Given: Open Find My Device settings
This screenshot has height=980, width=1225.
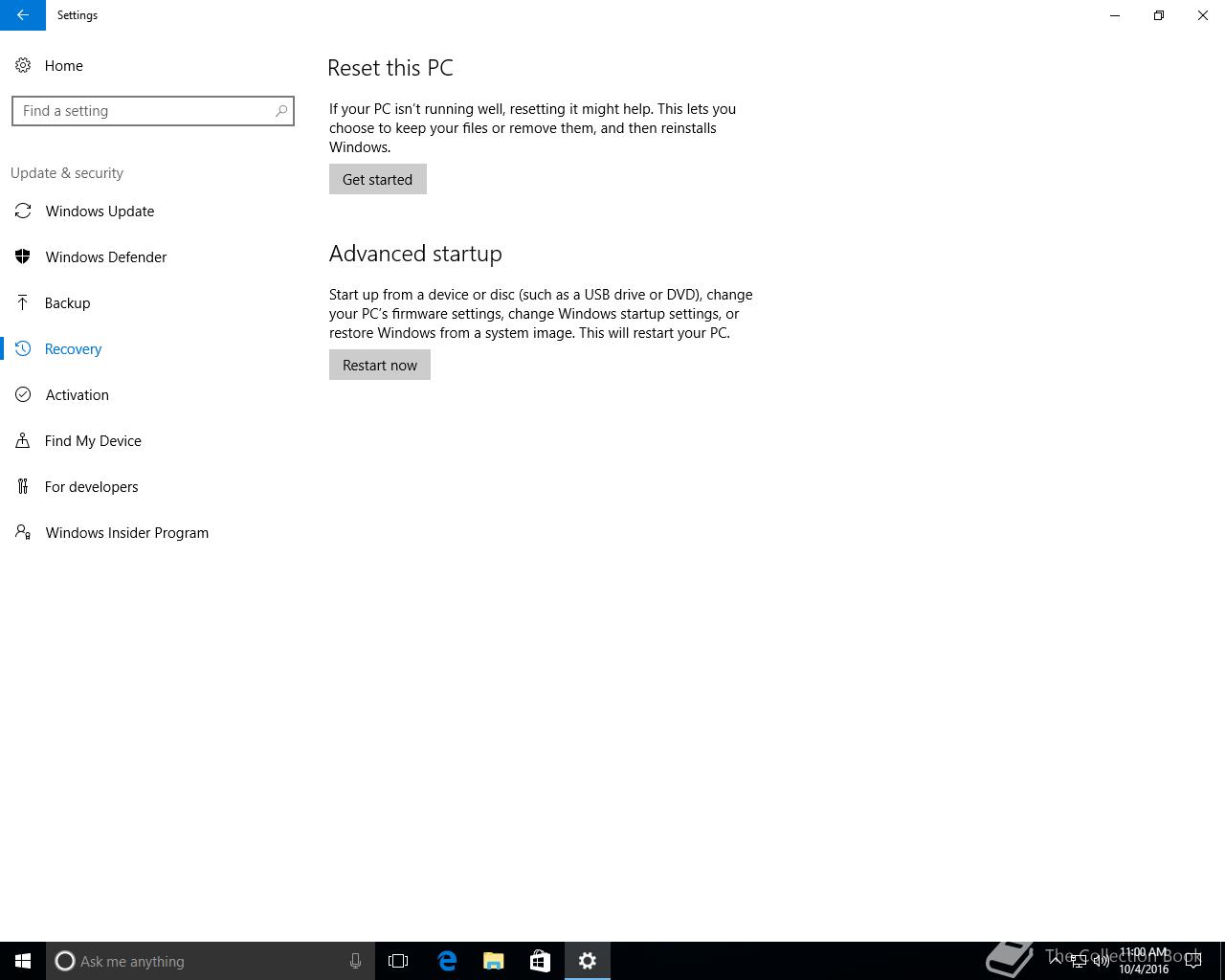Looking at the screenshot, I should [93, 440].
